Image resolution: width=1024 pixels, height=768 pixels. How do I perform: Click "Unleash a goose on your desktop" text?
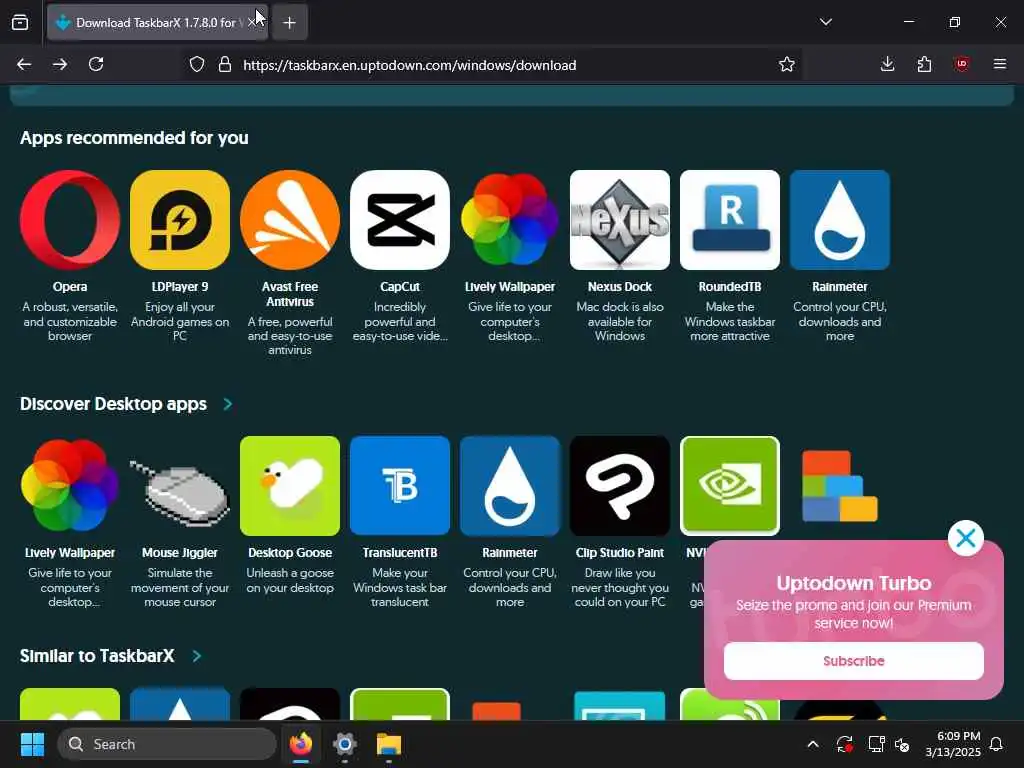click(x=290, y=580)
